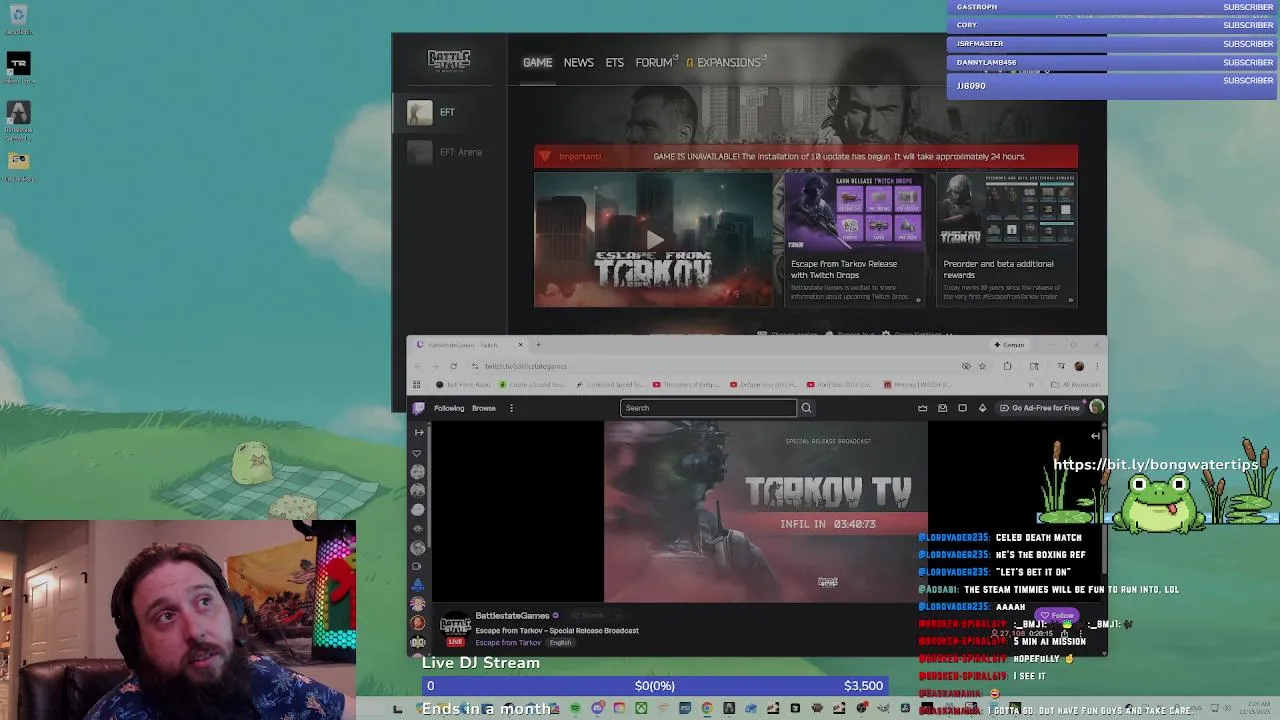
Task: Open Twitch user avatar menu
Action: pyautogui.click(x=1096, y=407)
